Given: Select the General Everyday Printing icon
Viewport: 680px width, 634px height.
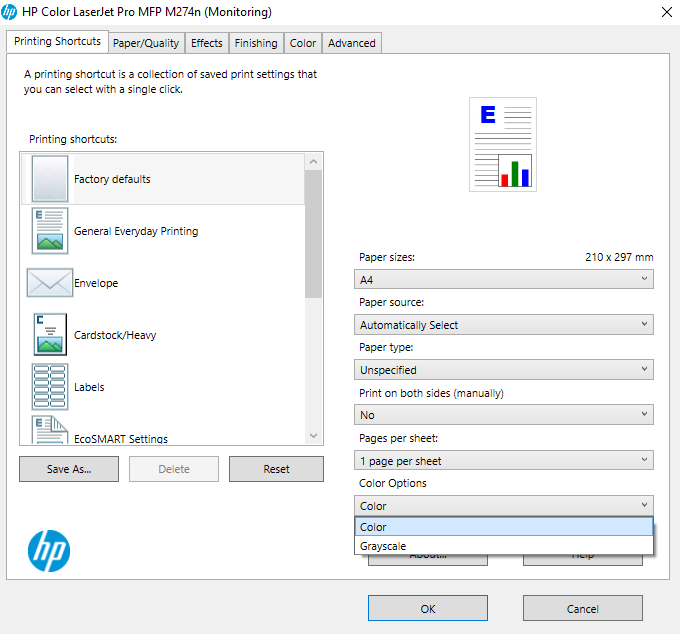Looking at the screenshot, I should coord(50,231).
